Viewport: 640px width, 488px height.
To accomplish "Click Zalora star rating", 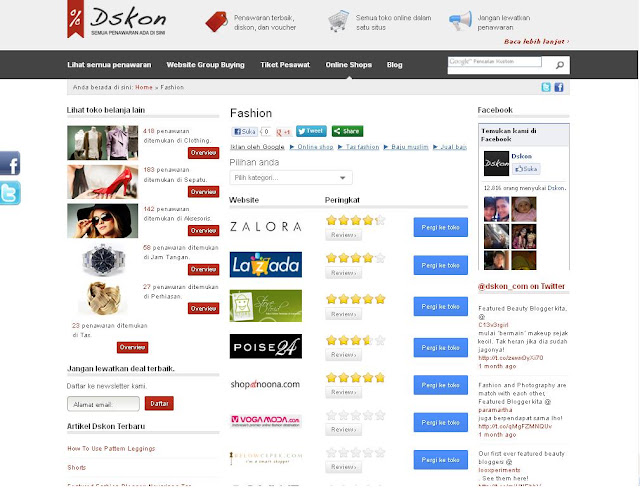I will pos(356,220).
